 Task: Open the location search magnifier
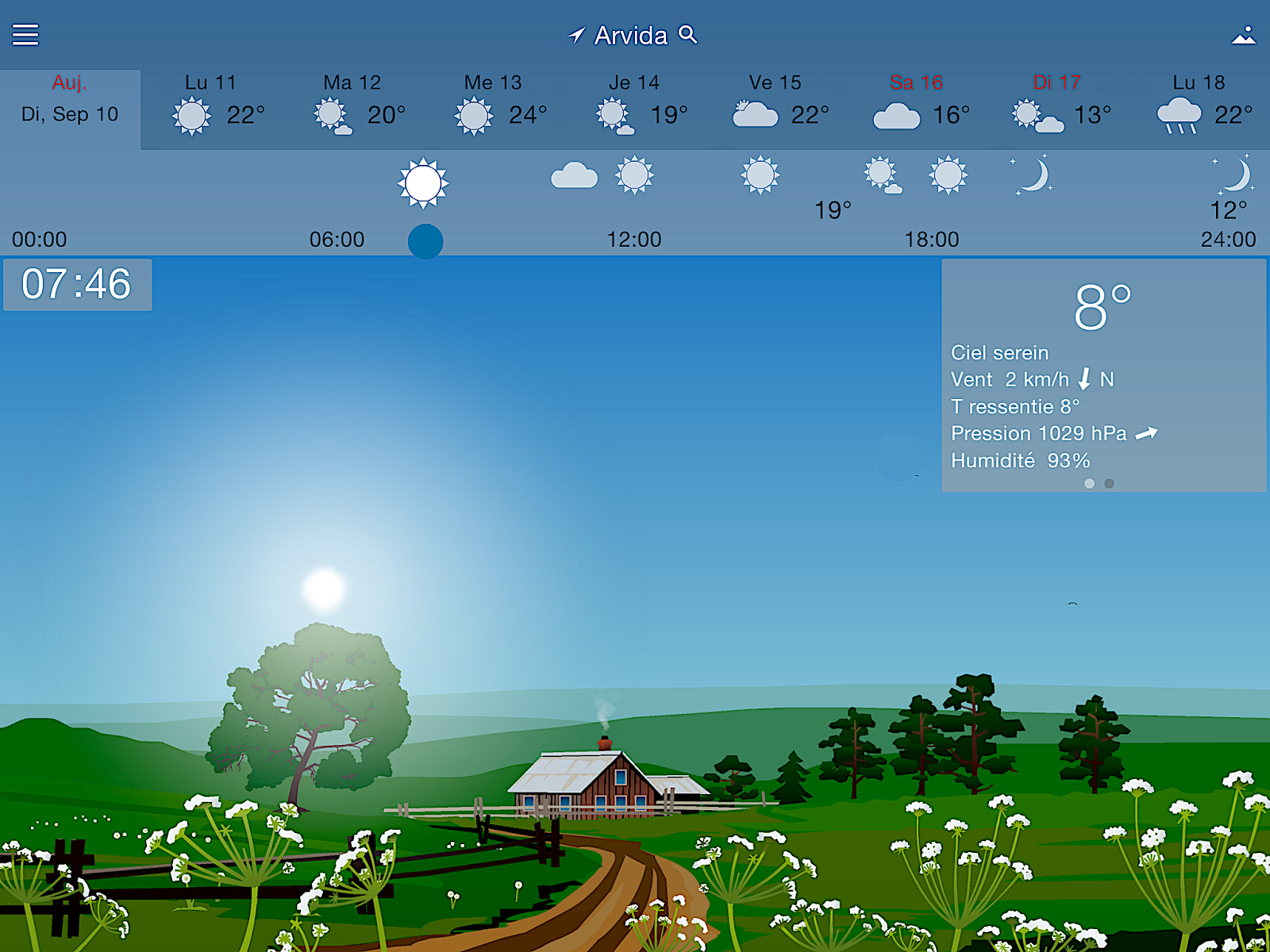click(x=687, y=36)
